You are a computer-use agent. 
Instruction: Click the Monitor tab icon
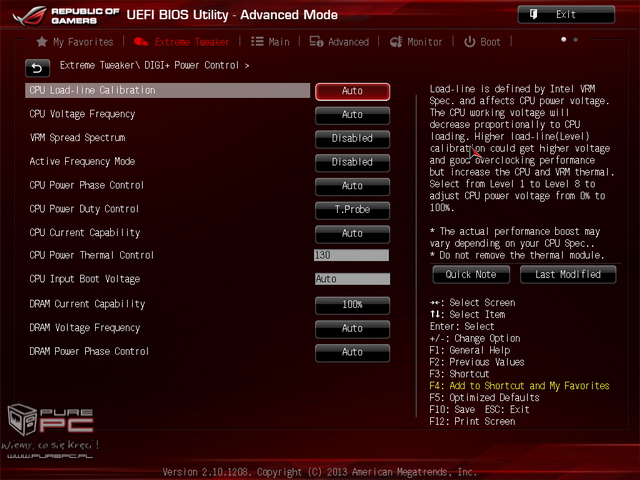coord(396,42)
